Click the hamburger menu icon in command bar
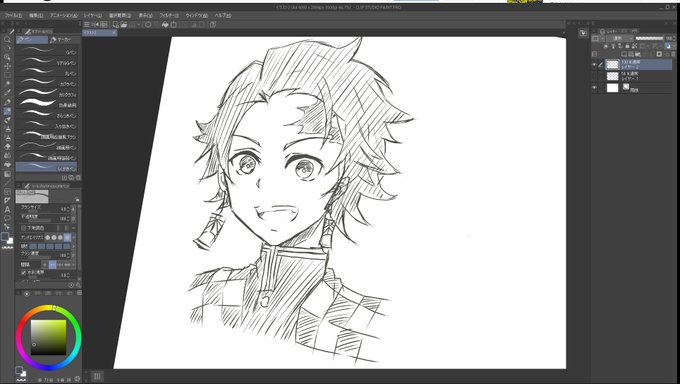Viewport: 680px width, 384px height. (x=86, y=24)
